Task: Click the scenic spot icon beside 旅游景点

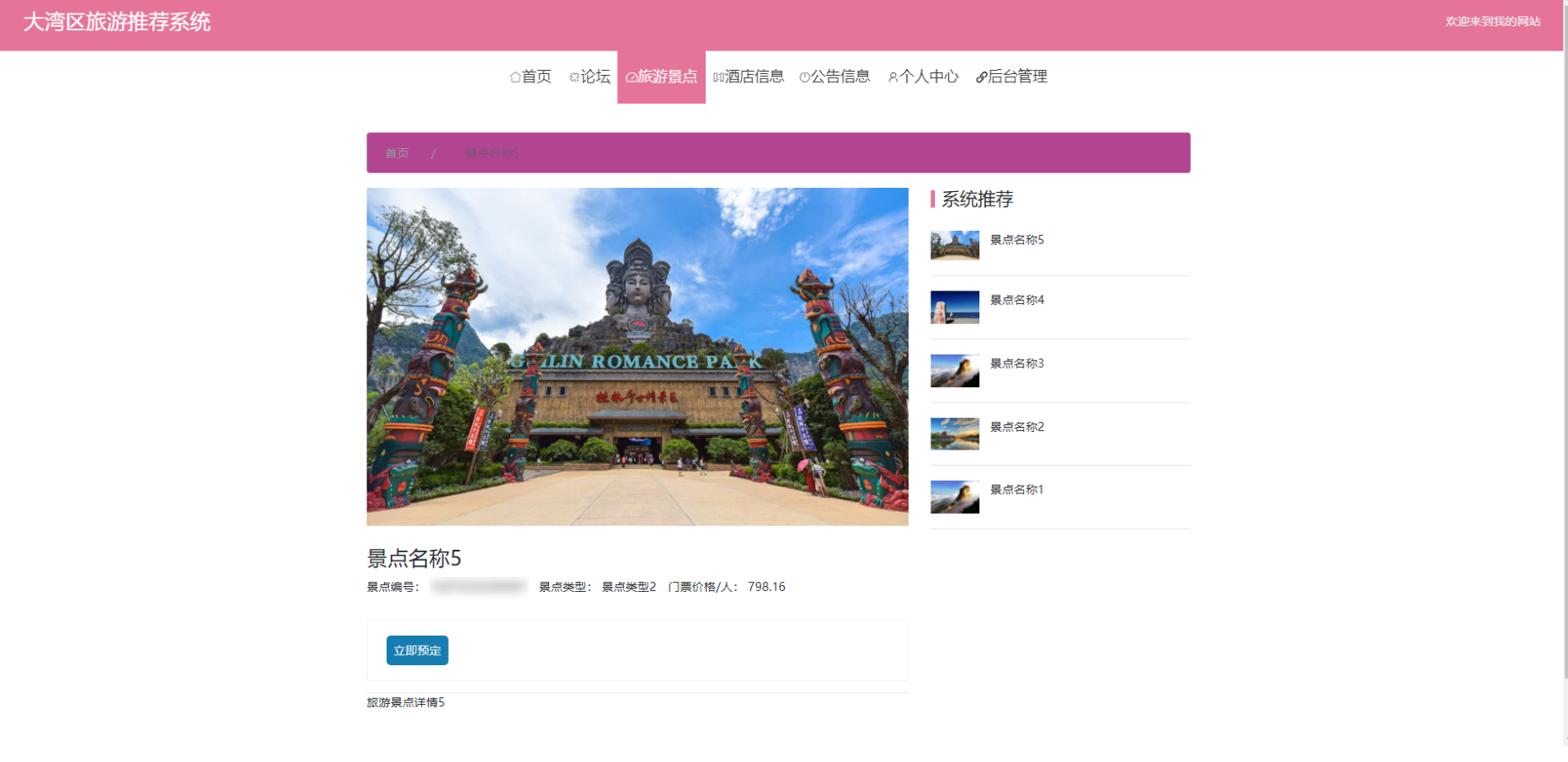Action: pyautogui.click(x=631, y=77)
